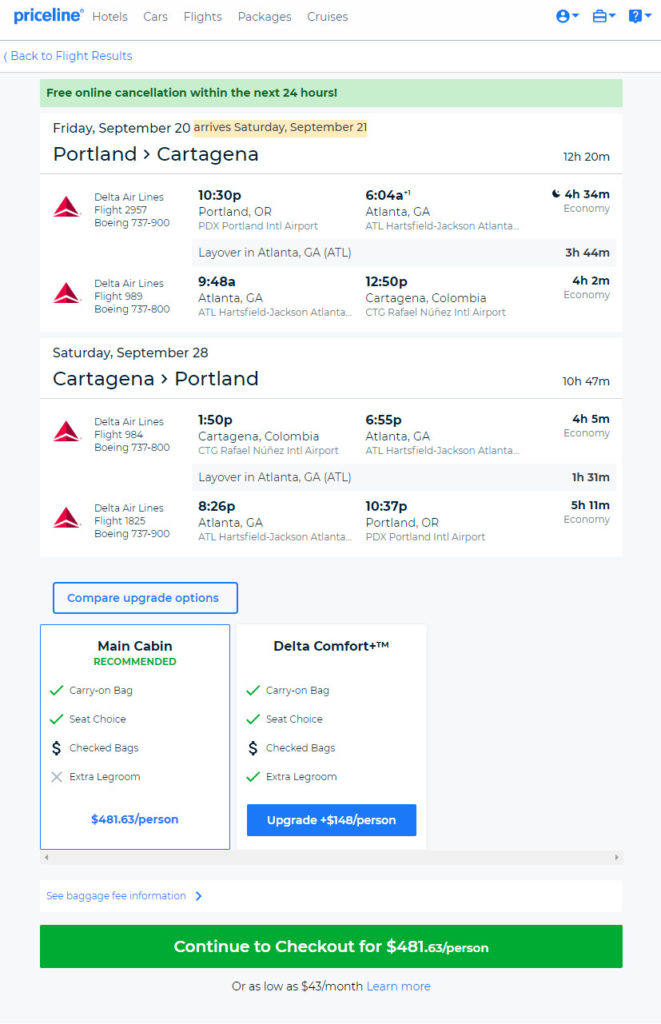Viewport: 661px width, 1024px height.
Task: Click Delta logo for Flight 1825
Action: point(67,518)
